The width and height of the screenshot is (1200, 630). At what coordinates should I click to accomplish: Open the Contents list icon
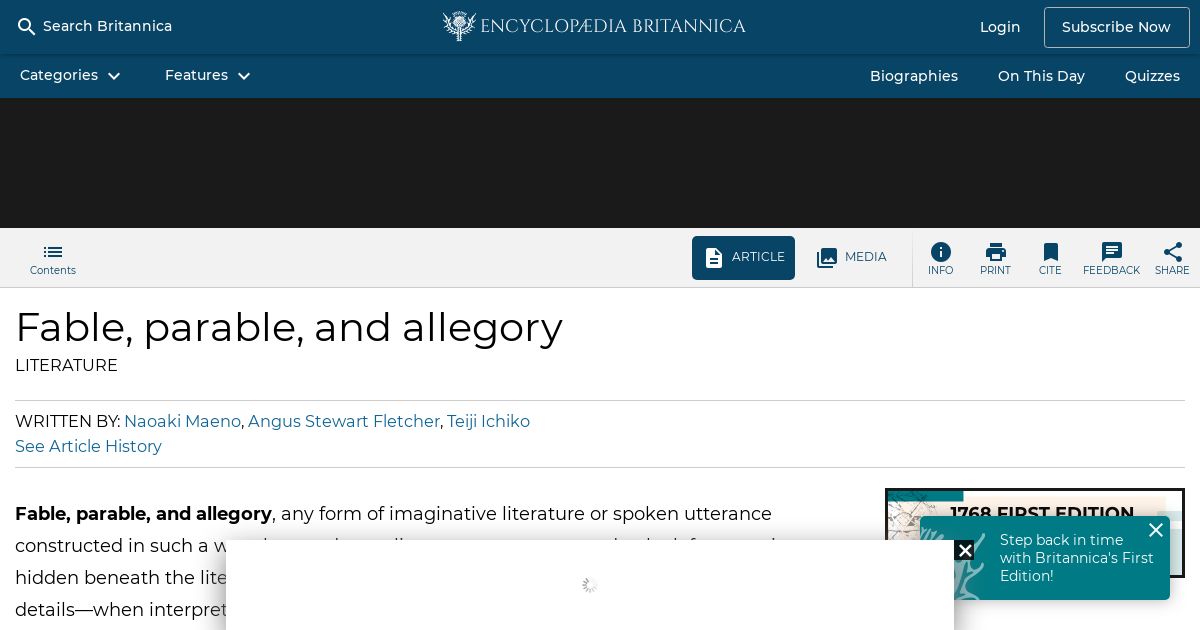pos(53,252)
